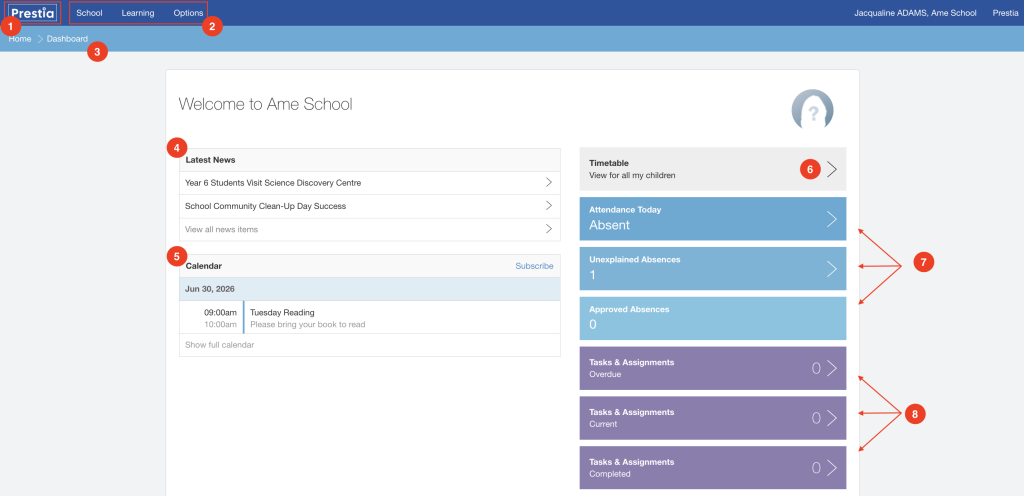The width and height of the screenshot is (1024, 496).
Task: Open Completed Tasks & Assignments tile
Action: pyautogui.click(x=712, y=467)
